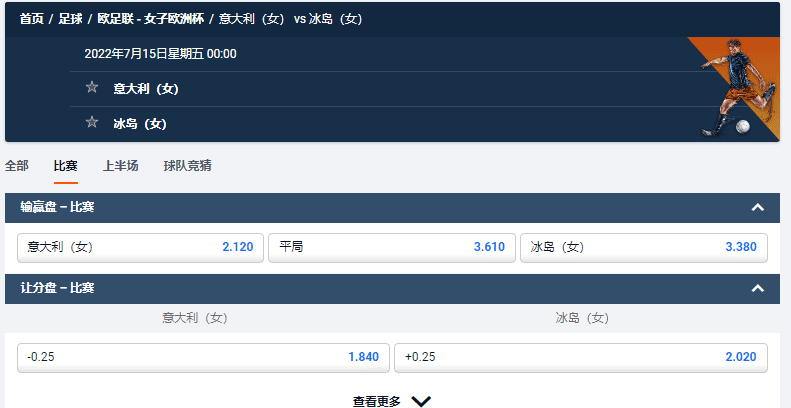The image size is (791, 408).
Task: Collapse the 输赢盘 – 比赛 section
Action: pos(757,207)
